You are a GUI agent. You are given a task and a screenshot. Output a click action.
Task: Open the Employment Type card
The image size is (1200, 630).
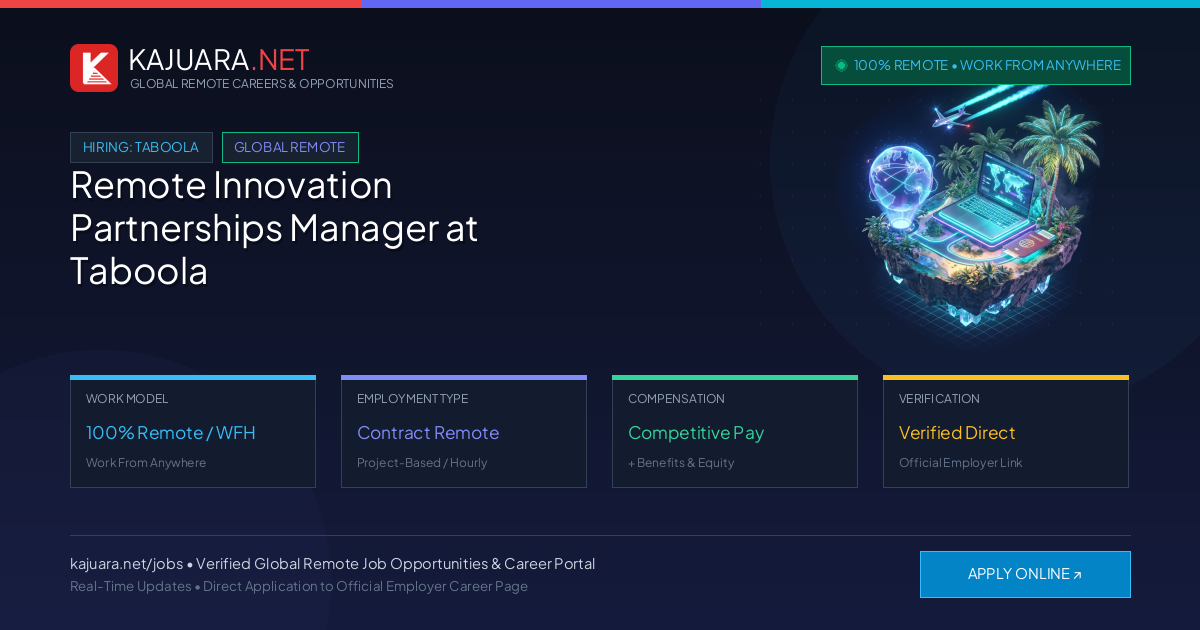coord(464,431)
